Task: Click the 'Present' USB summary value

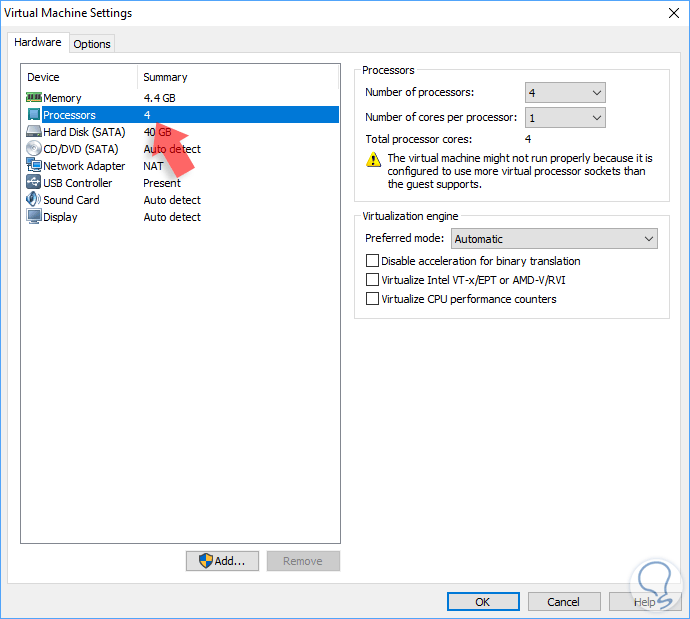Action: coord(162,183)
